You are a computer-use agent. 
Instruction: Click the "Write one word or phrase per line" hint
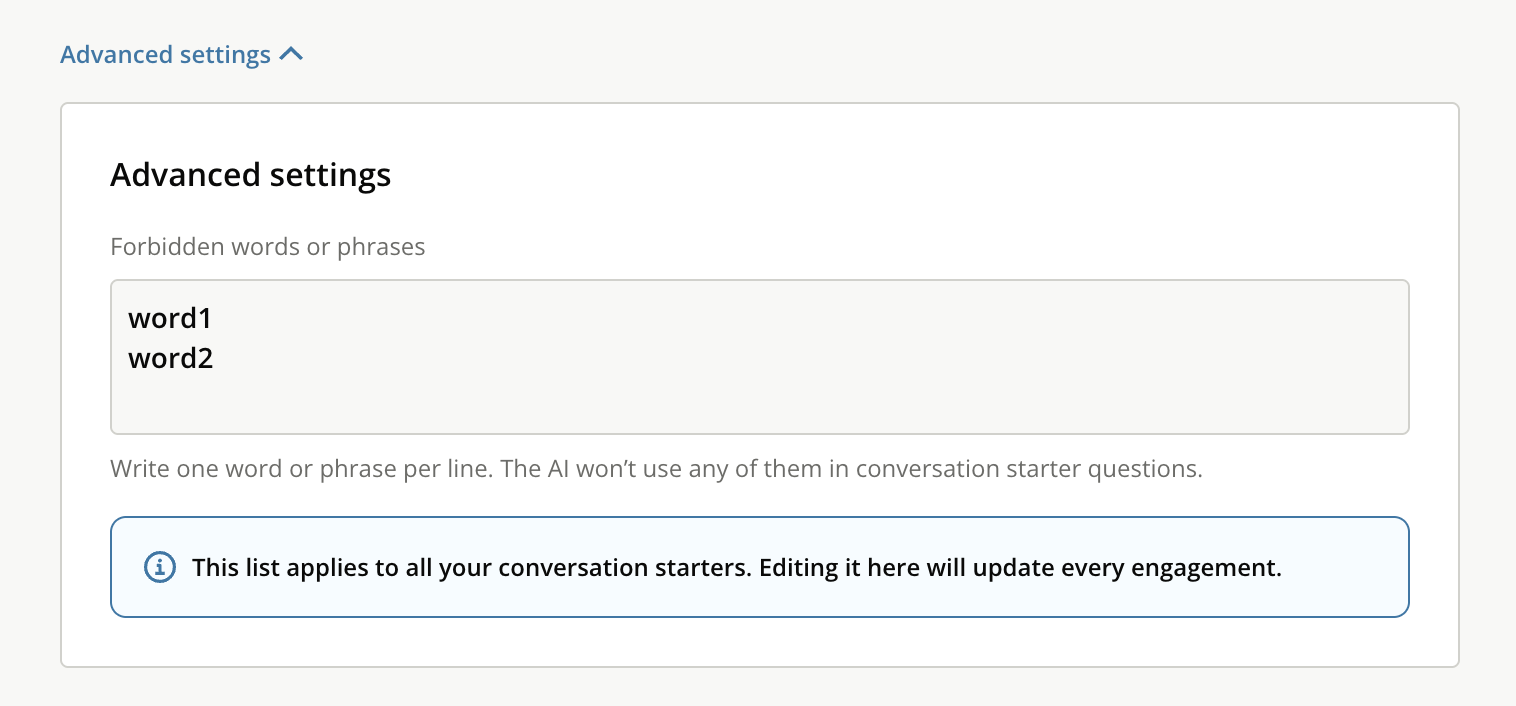(x=300, y=469)
